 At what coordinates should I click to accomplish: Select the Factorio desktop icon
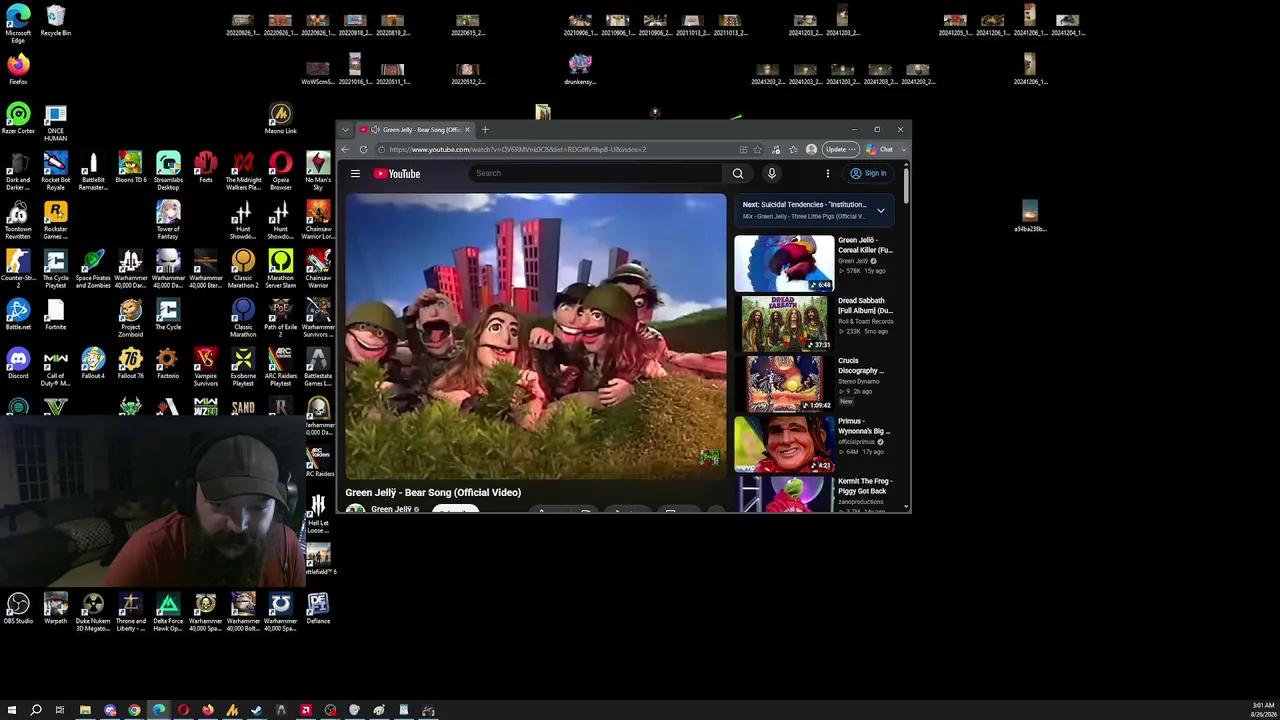tap(168, 364)
